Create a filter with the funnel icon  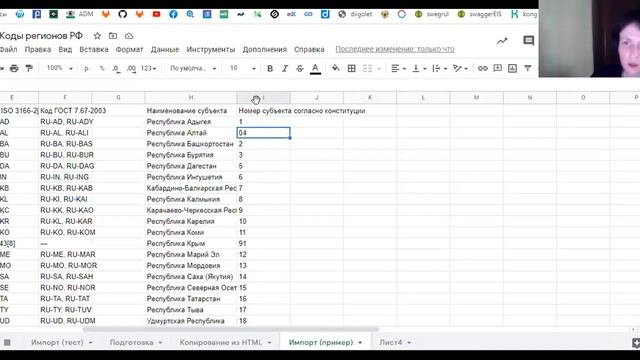pyautogui.click(x=528, y=68)
